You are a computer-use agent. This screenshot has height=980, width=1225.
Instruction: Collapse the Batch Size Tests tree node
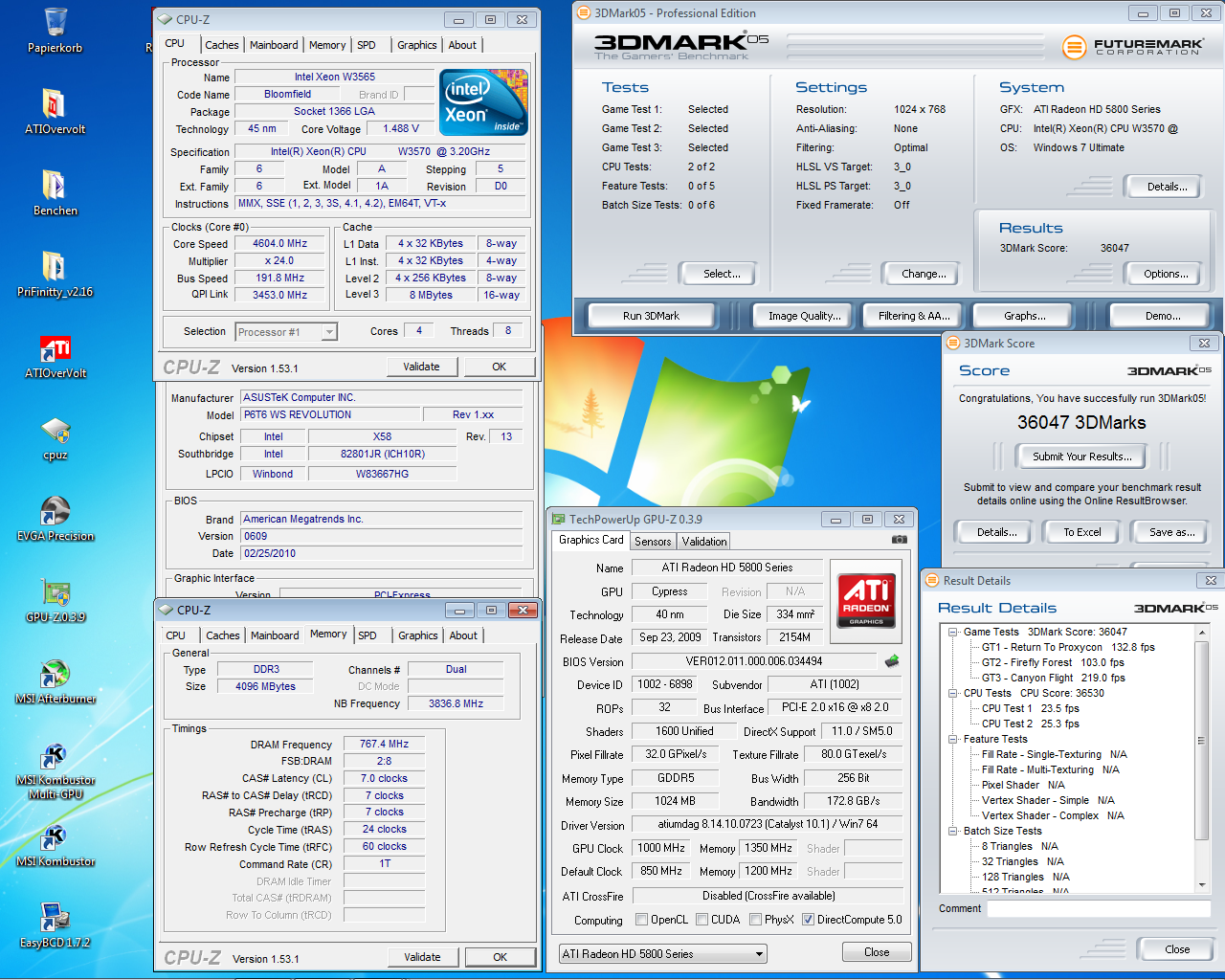tap(953, 831)
